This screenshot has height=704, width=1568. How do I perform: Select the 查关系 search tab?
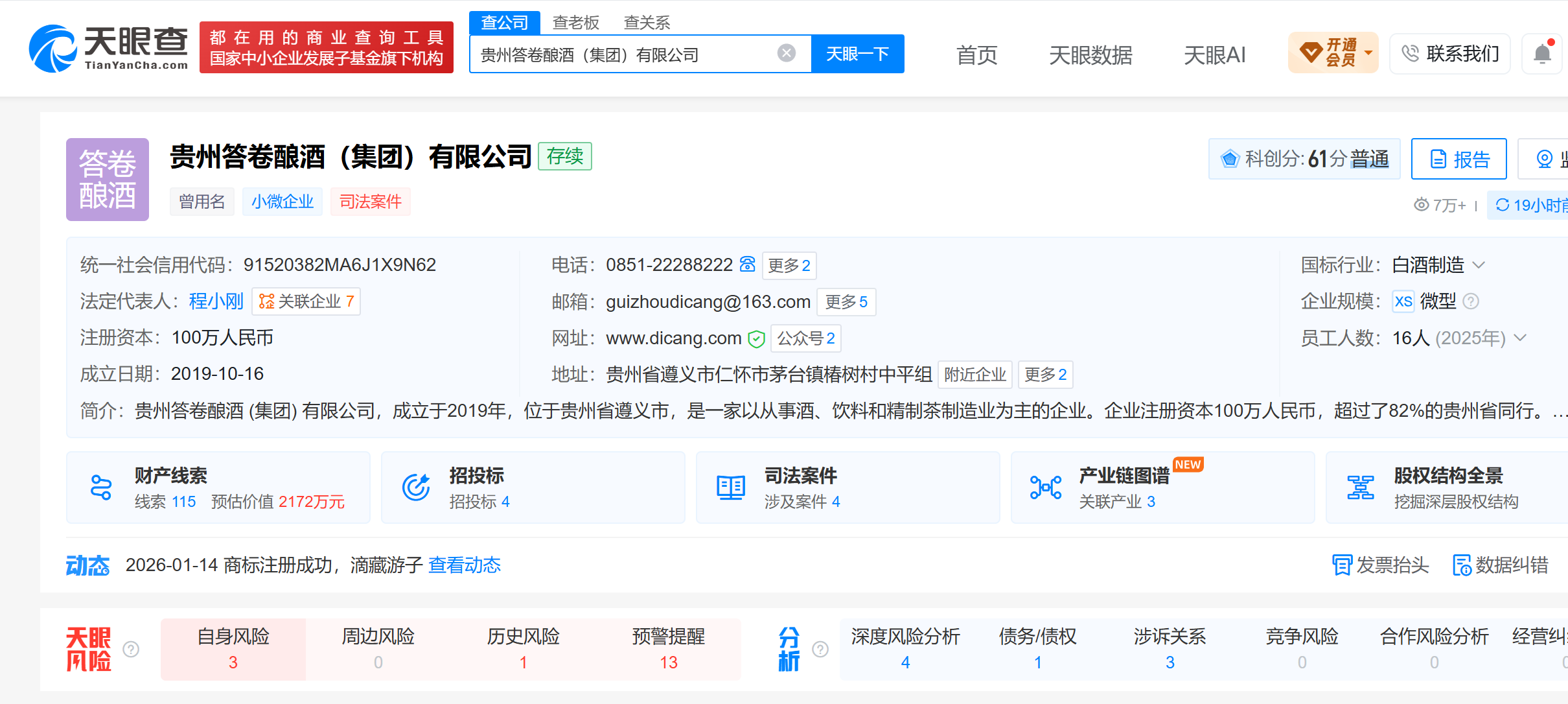click(x=647, y=23)
